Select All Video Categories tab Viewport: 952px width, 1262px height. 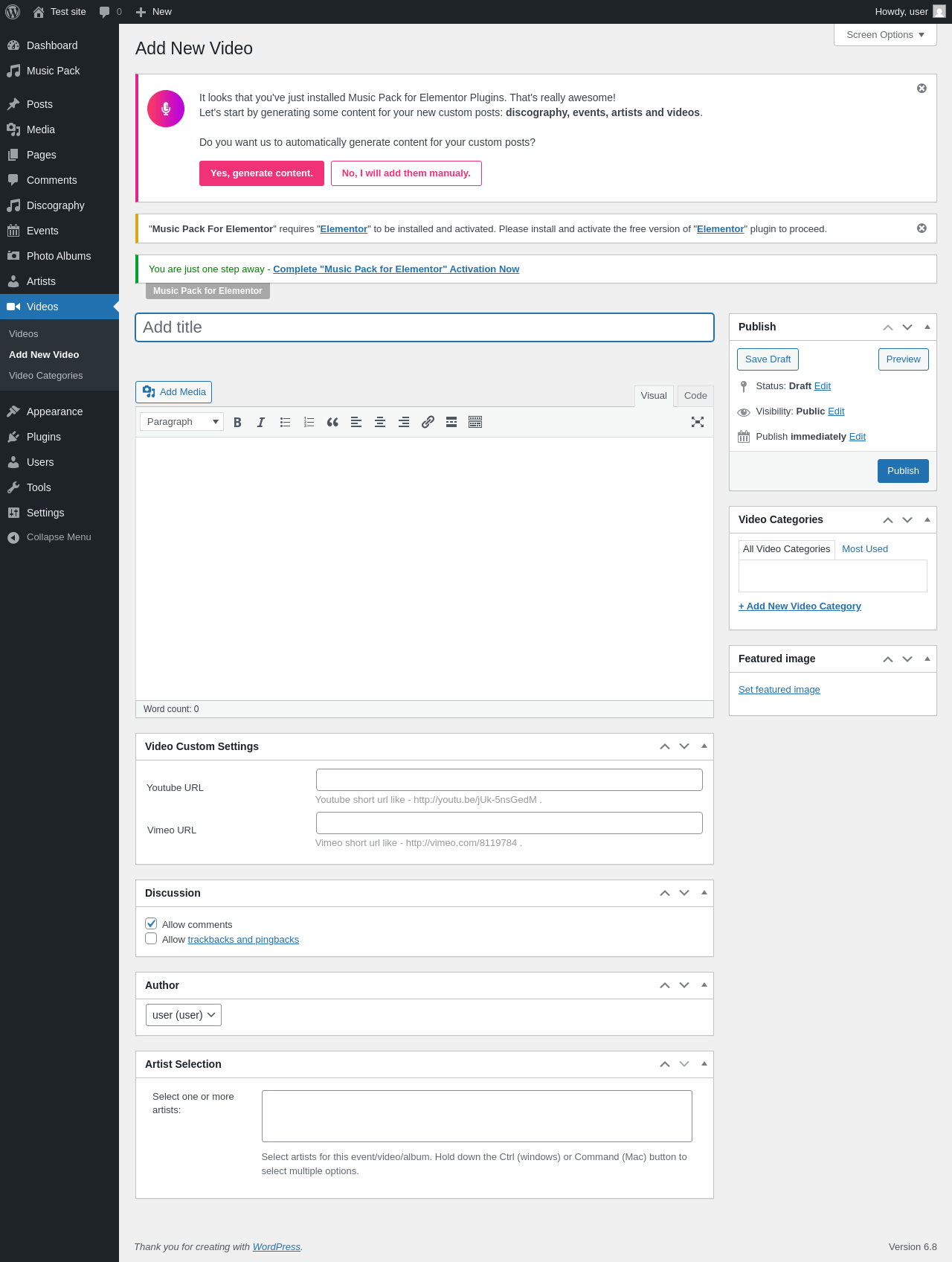click(x=786, y=549)
